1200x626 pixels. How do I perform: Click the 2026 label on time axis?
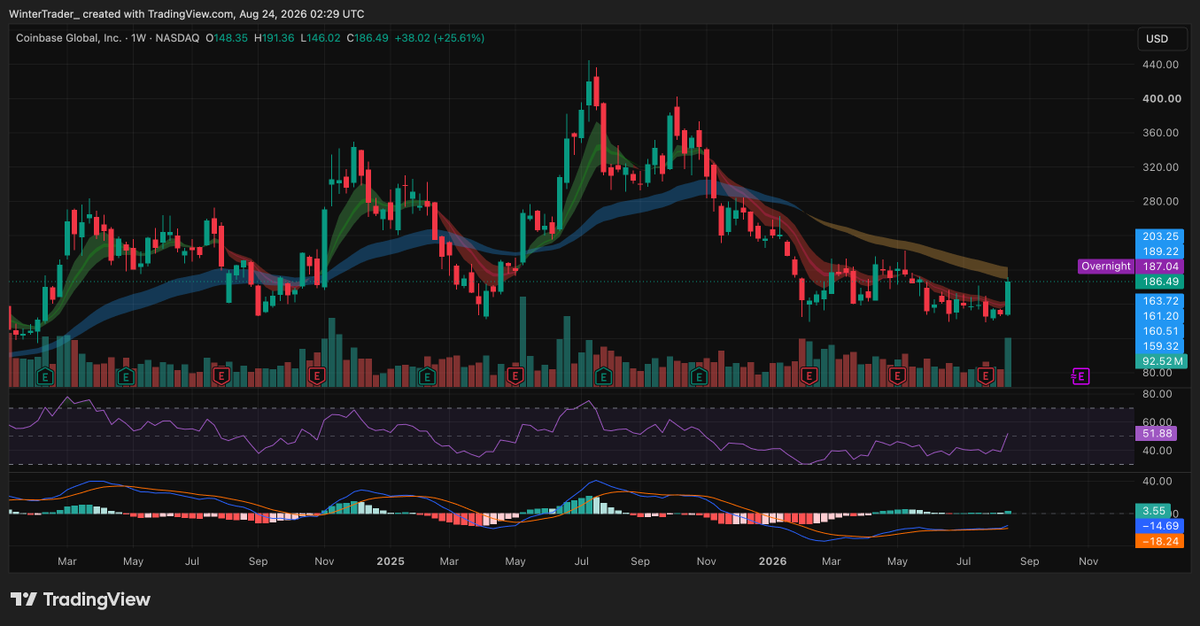point(772,561)
